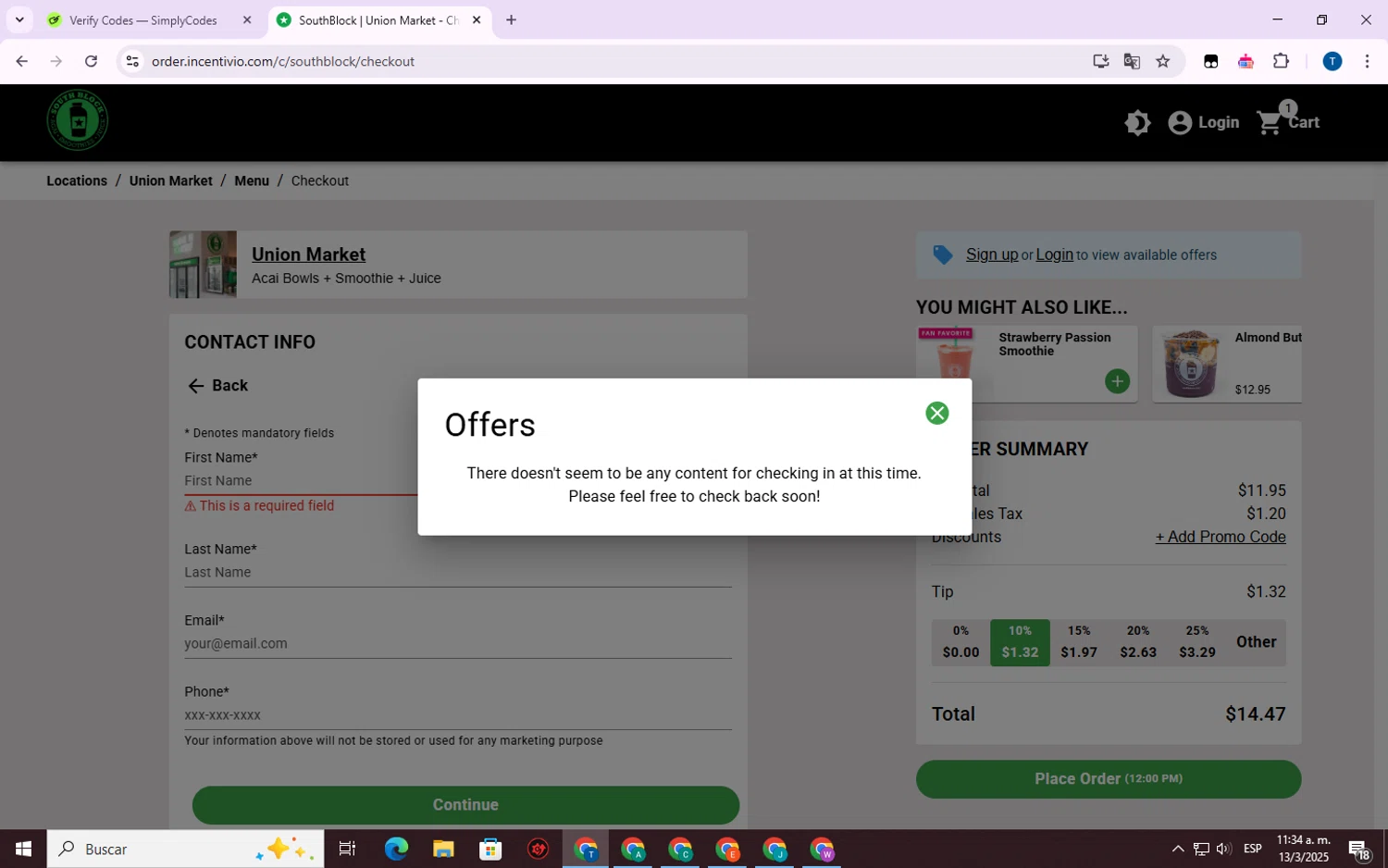Click Login link in the offers banner

point(1054,254)
